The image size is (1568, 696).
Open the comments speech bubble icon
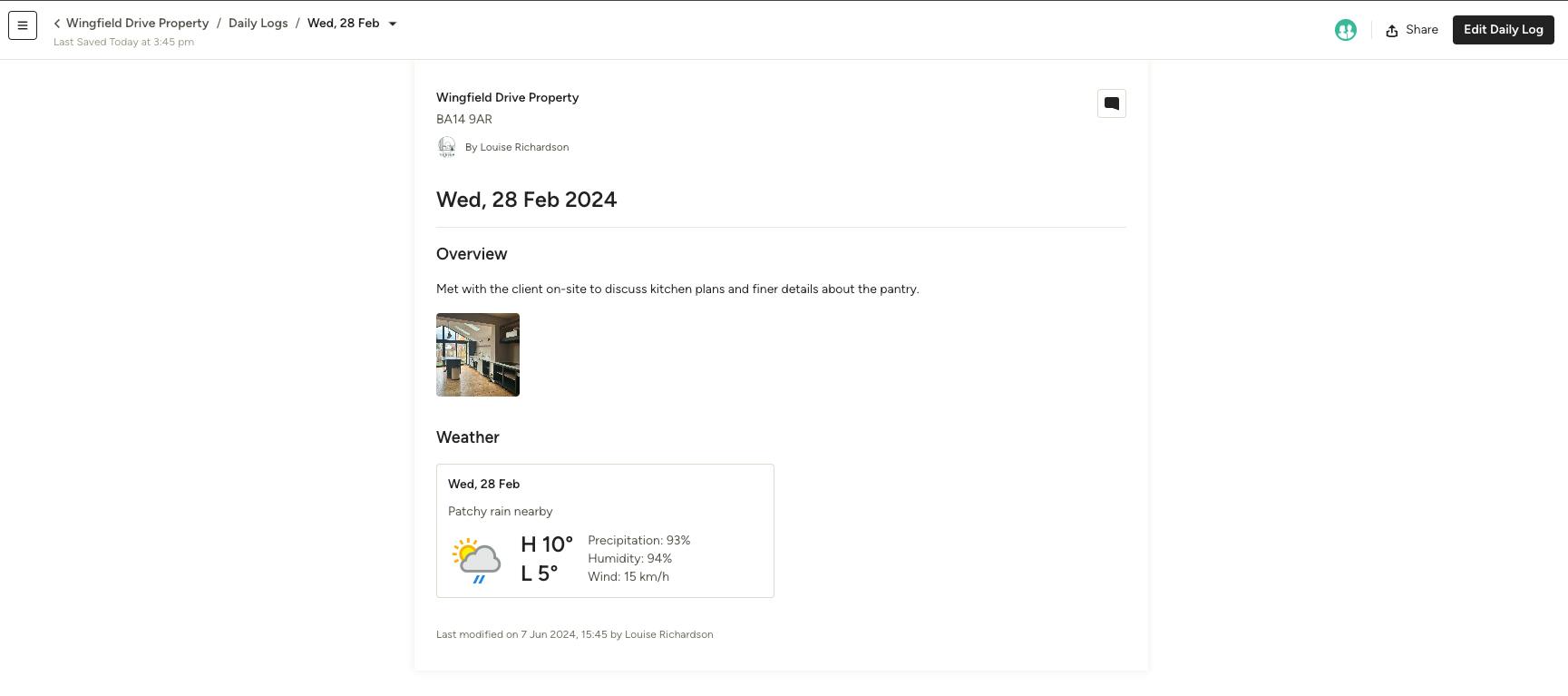(x=1112, y=103)
